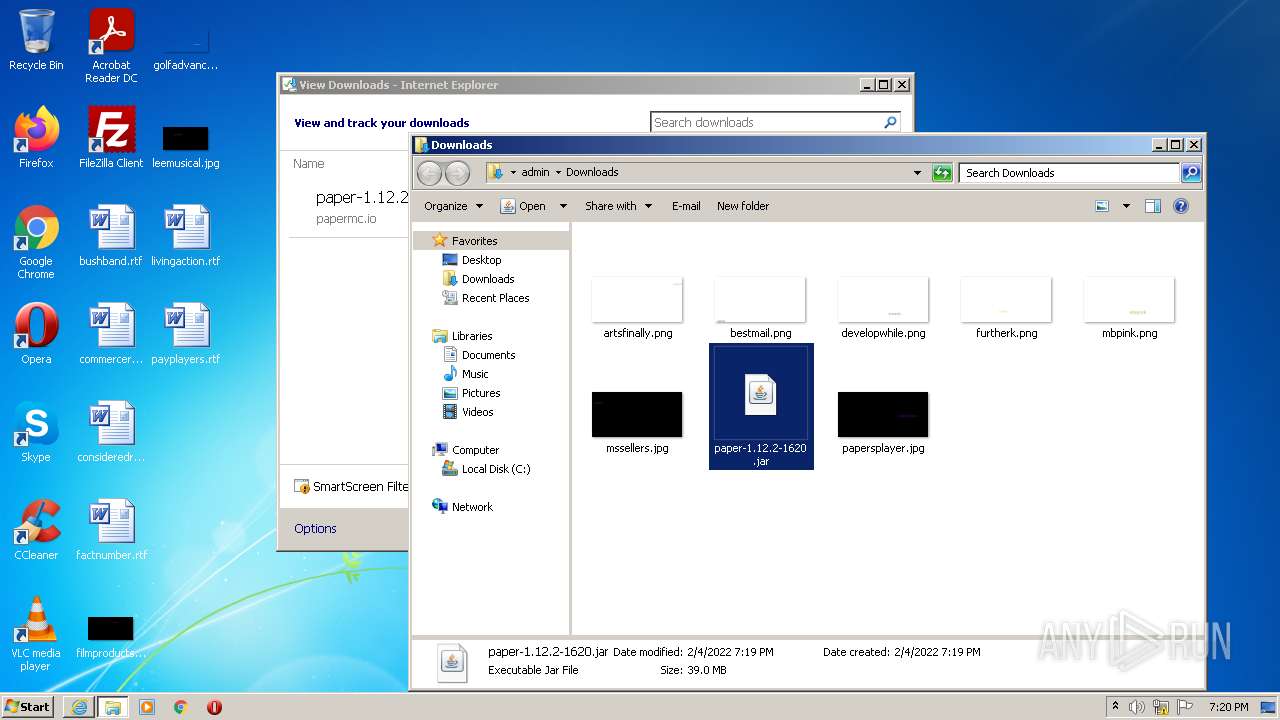This screenshot has height=720, width=1280.
Task: Select payplayers.rtf desktop file
Action: point(186,334)
